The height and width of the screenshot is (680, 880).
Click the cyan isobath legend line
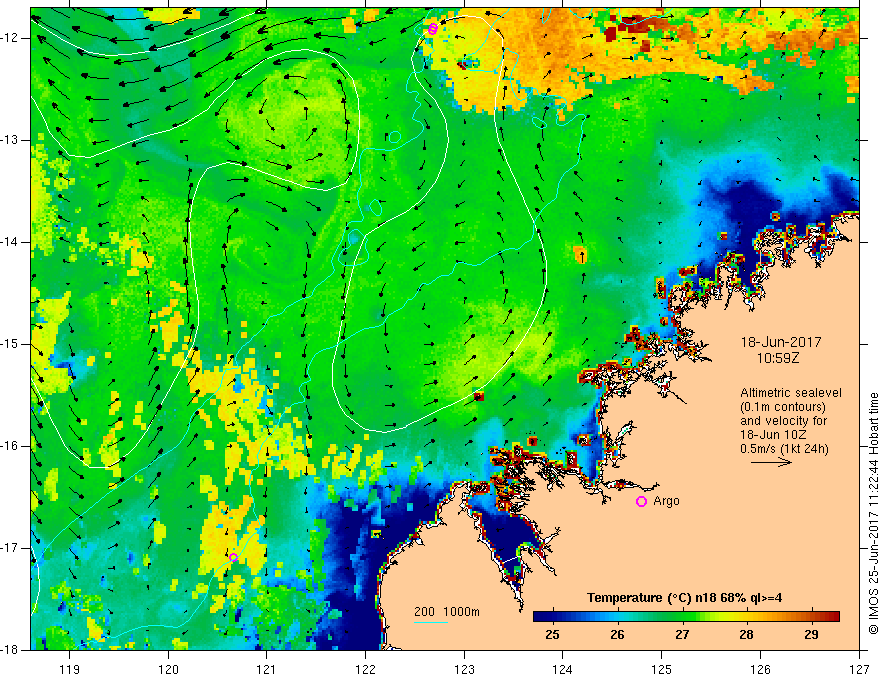pyautogui.click(x=430, y=622)
